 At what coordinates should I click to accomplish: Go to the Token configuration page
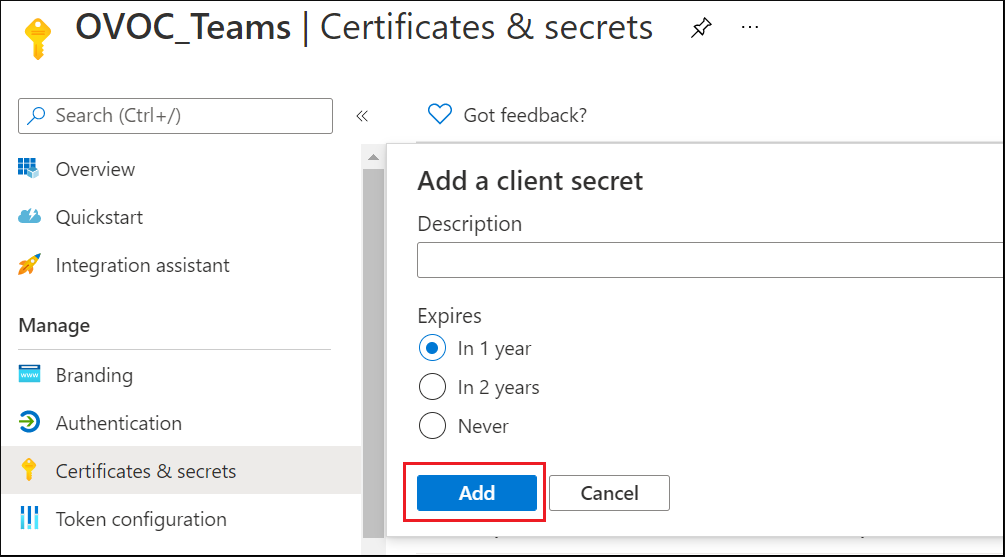tap(141, 519)
